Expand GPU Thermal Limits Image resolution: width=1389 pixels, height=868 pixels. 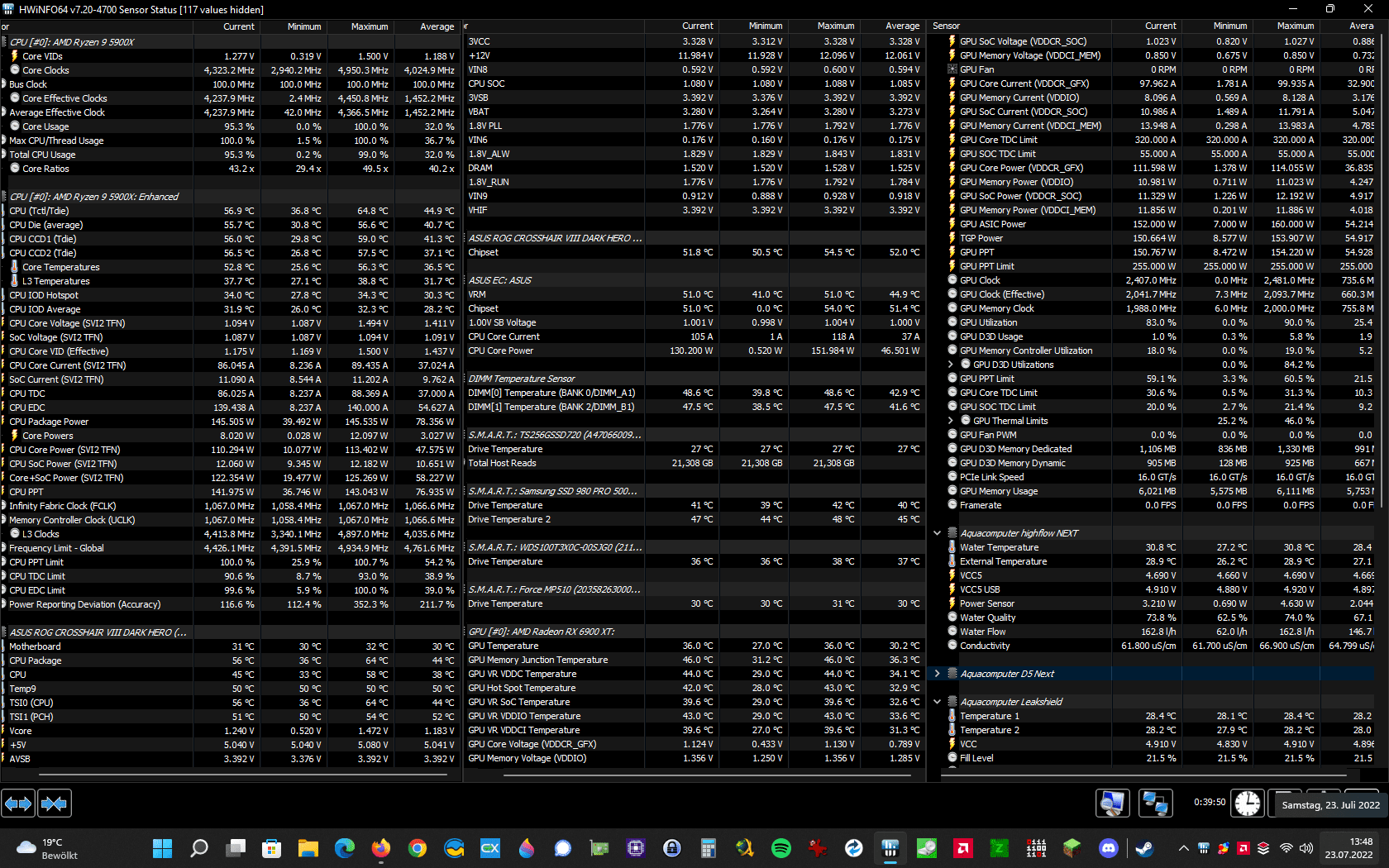click(951, 421)
